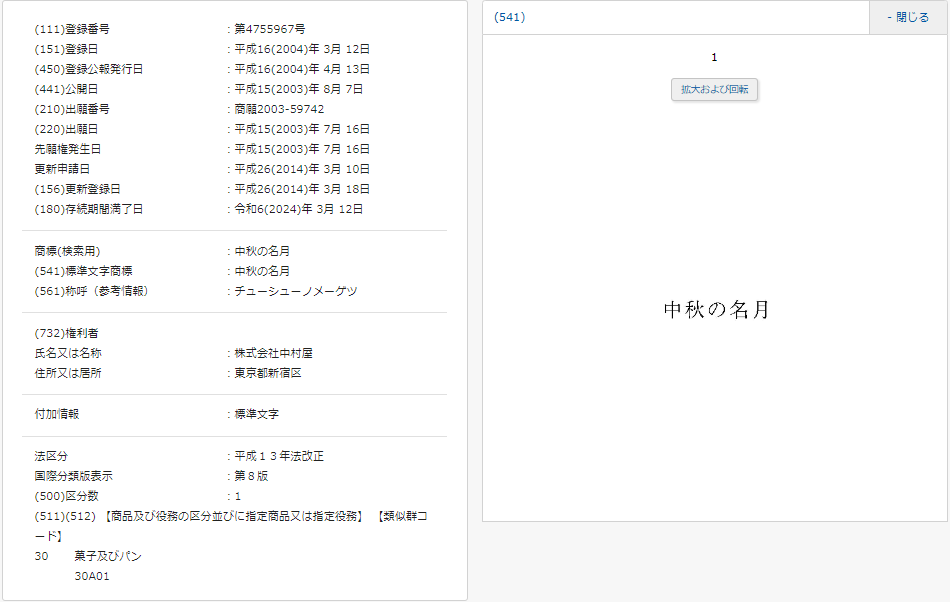
Task: Select international classification 第8版
Action: [x=251, y=476]
